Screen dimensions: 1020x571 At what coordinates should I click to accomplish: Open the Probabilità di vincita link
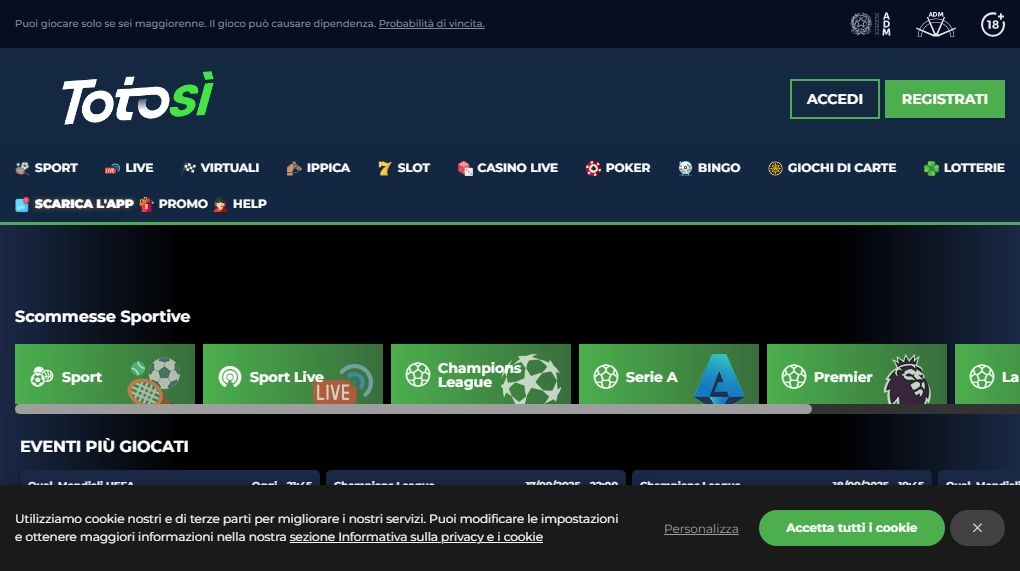click(x=431, y=23)
